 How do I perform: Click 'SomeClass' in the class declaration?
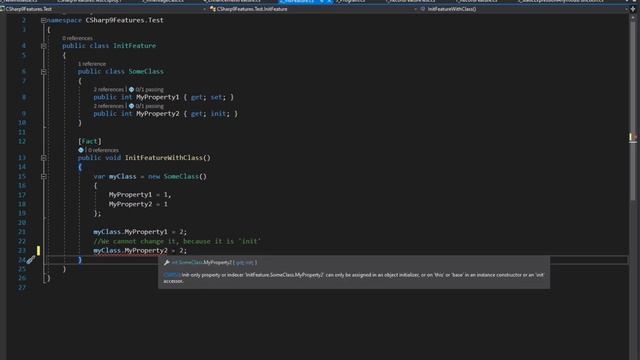tap(146, 71)
